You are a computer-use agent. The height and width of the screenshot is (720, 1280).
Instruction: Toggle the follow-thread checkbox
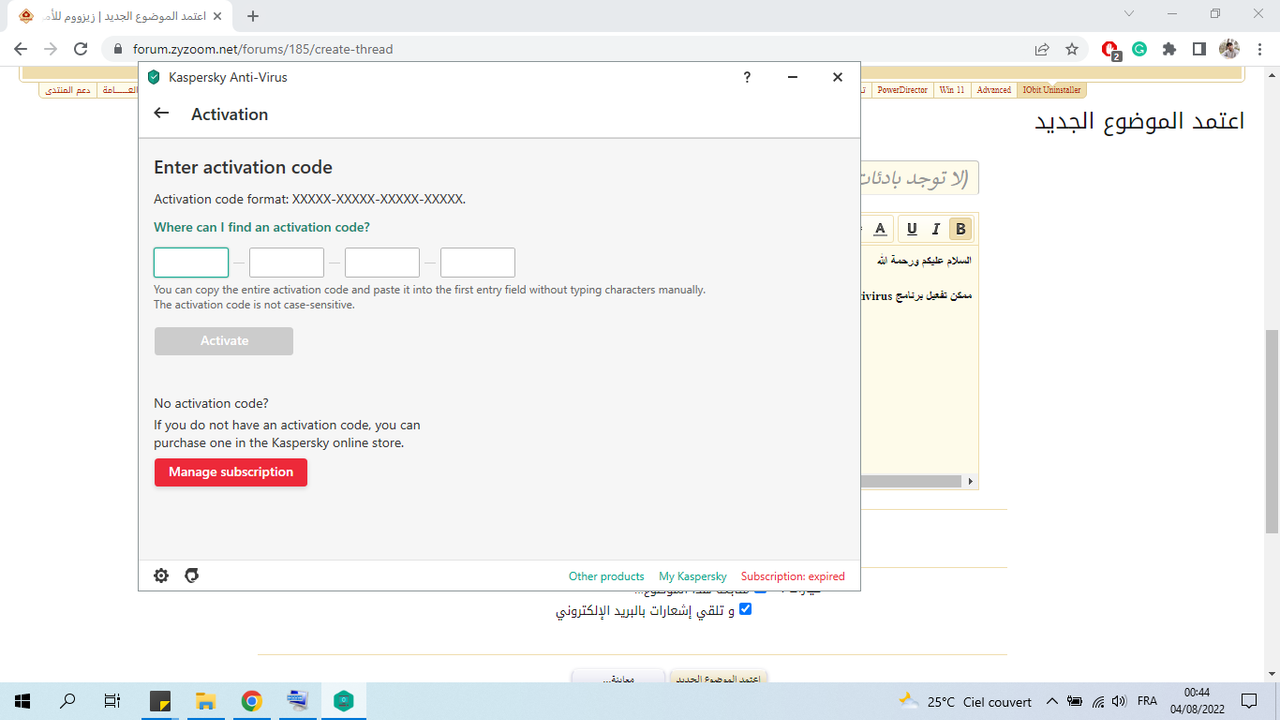pyautogui.click(x=760, y=590)
